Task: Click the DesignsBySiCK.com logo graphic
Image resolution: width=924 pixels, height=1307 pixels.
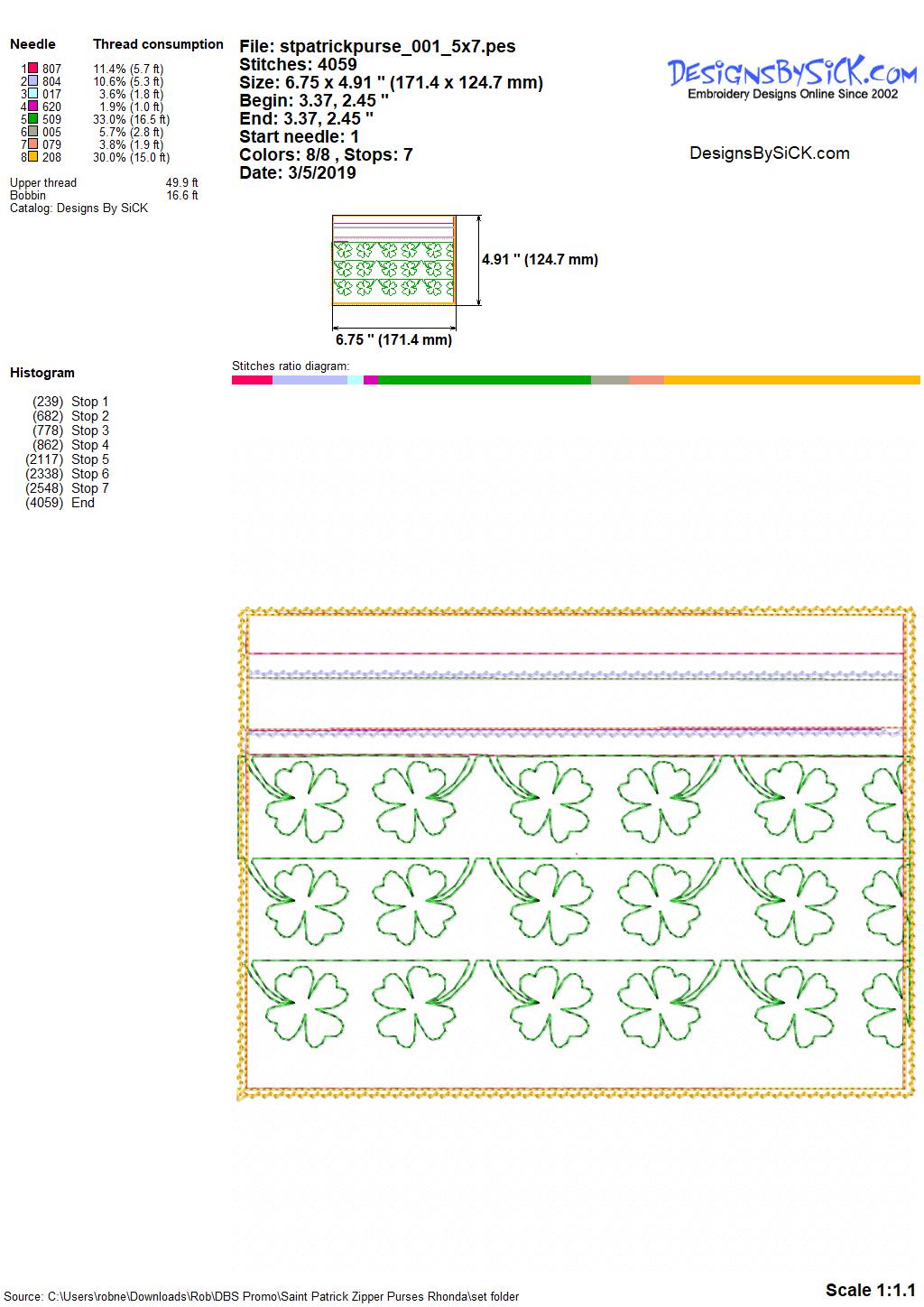Action: tap(791, 77)
